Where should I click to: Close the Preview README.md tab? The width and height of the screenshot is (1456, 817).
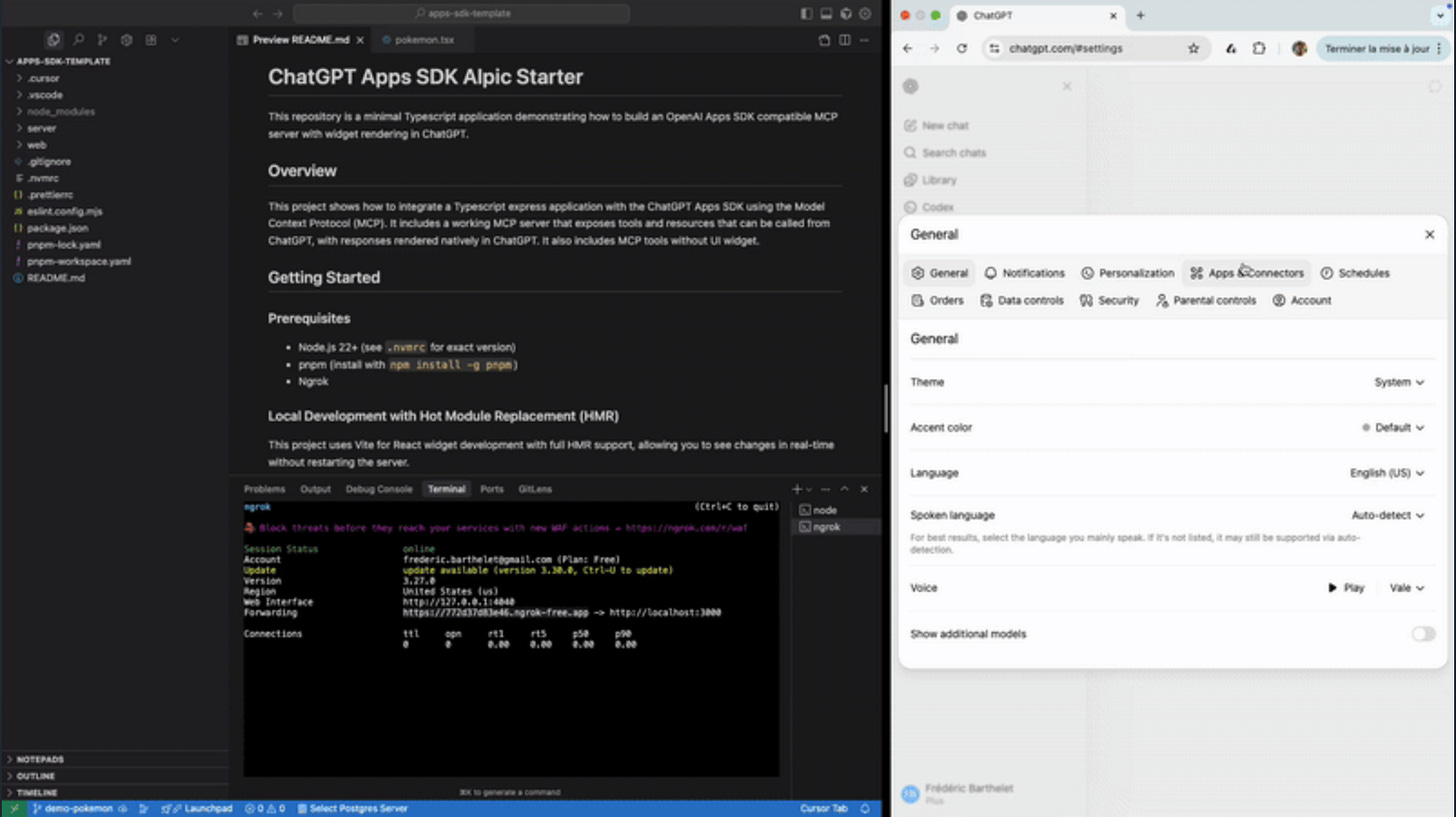coord(360,40)
